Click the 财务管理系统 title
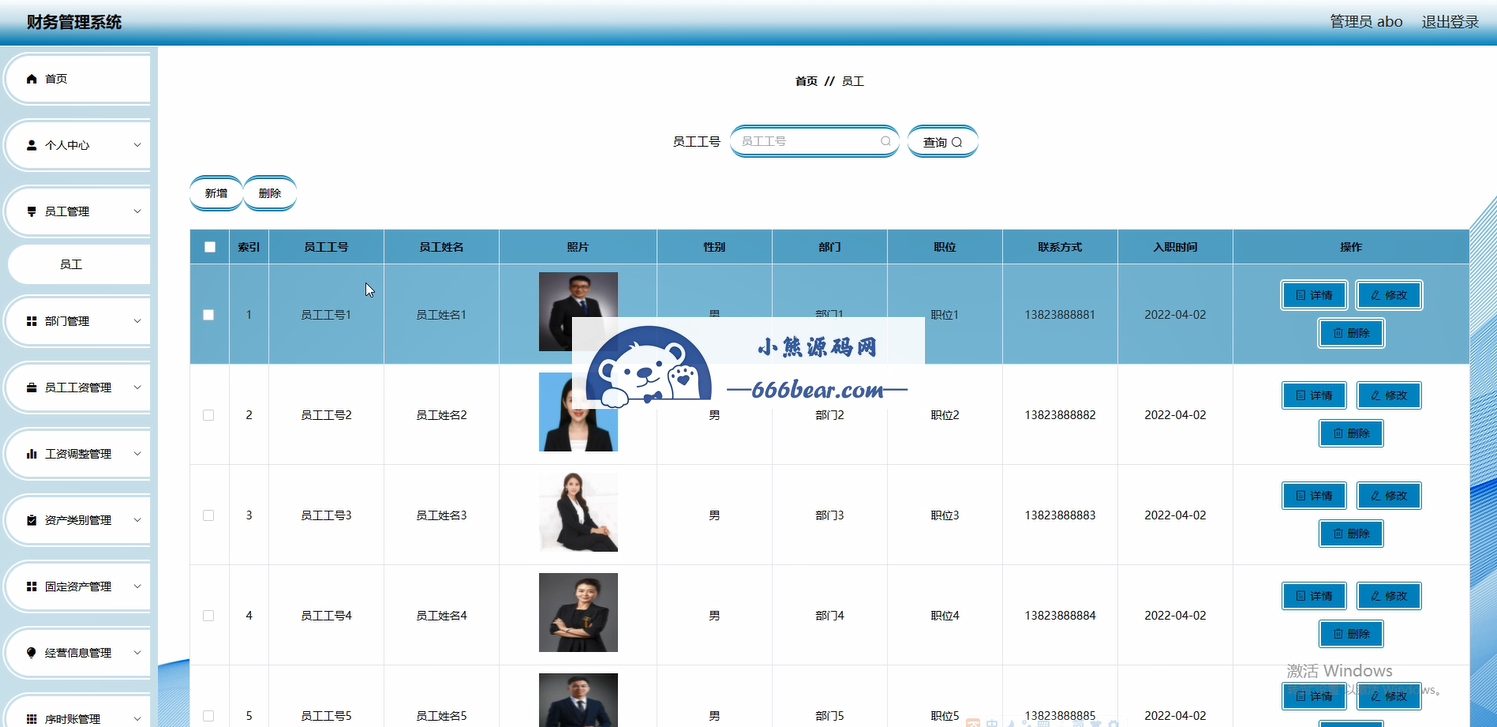The width and height of the screenshot is (1497, 727). (x=74, y=22)
